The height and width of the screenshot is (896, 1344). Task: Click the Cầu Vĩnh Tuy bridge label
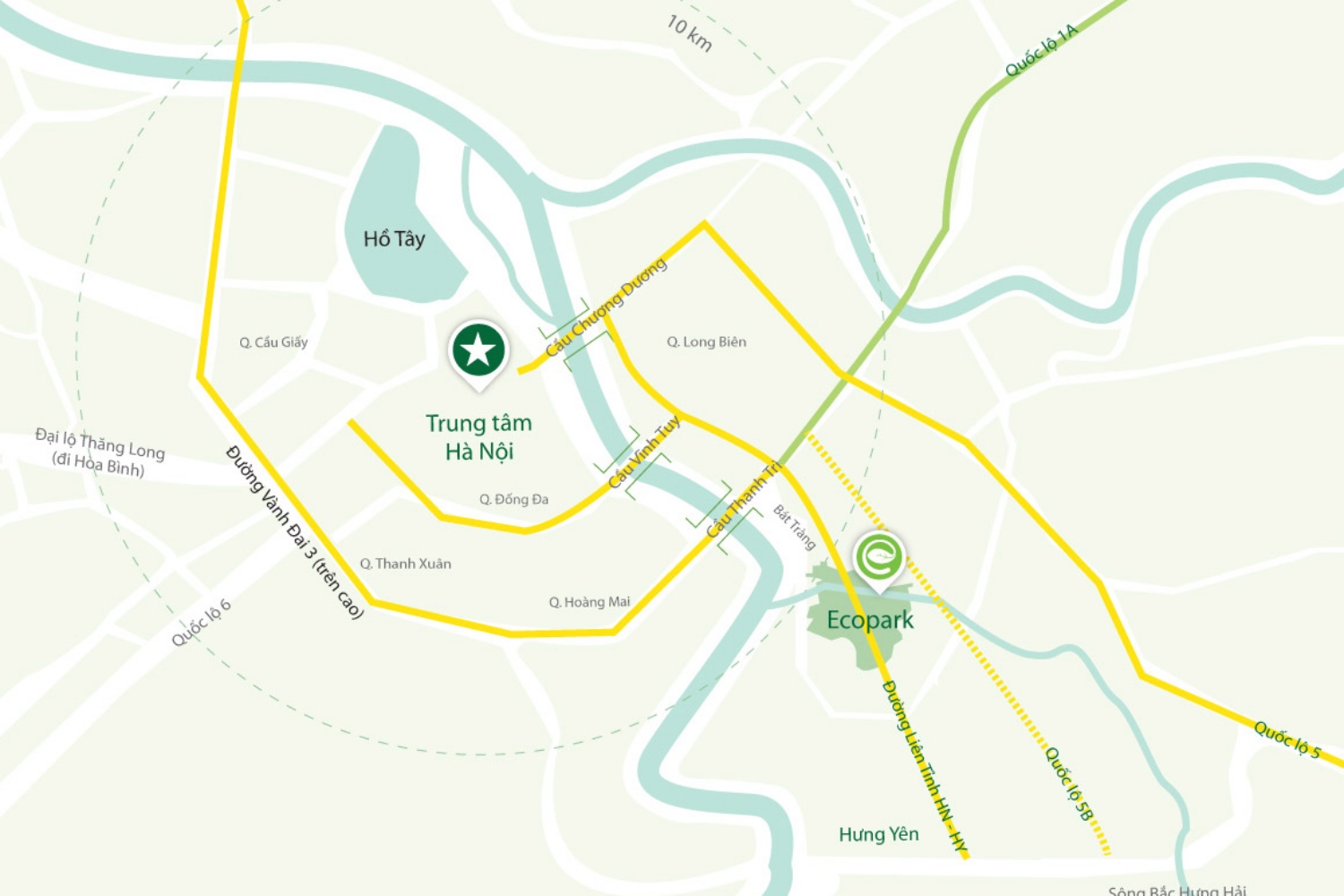(644, 452)
